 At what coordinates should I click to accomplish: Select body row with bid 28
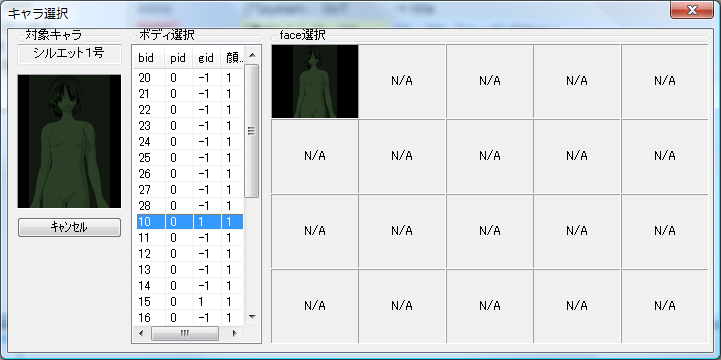pos(189,206)
